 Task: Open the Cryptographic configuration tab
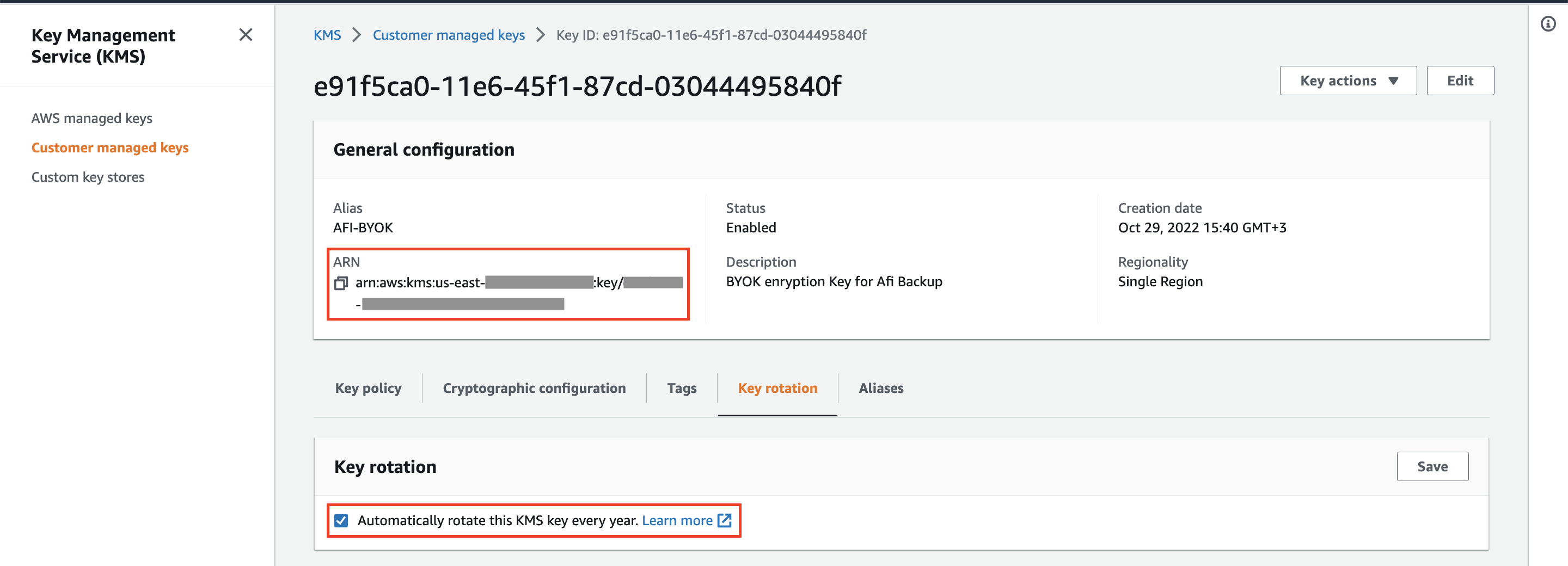(x=534, y=388)
